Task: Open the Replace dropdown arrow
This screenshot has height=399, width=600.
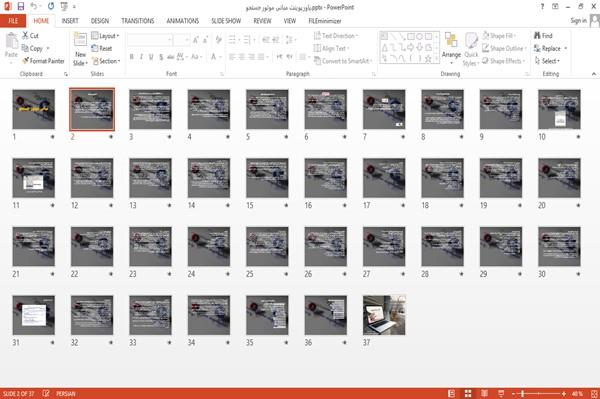Action: 566,48
